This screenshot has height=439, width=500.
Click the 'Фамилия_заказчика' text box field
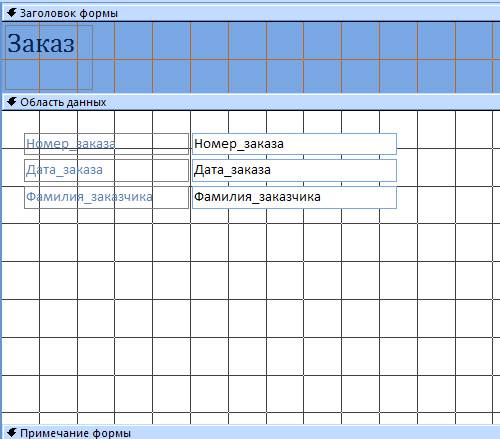(294, 197)
